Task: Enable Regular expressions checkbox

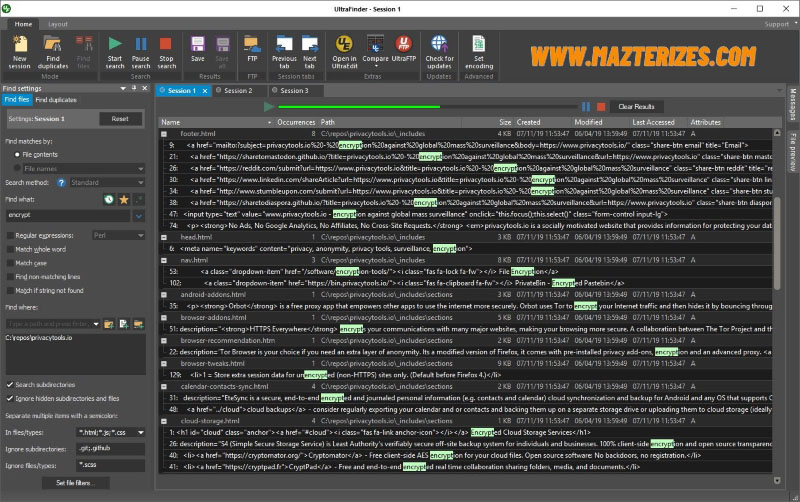Action: (10, 236)
